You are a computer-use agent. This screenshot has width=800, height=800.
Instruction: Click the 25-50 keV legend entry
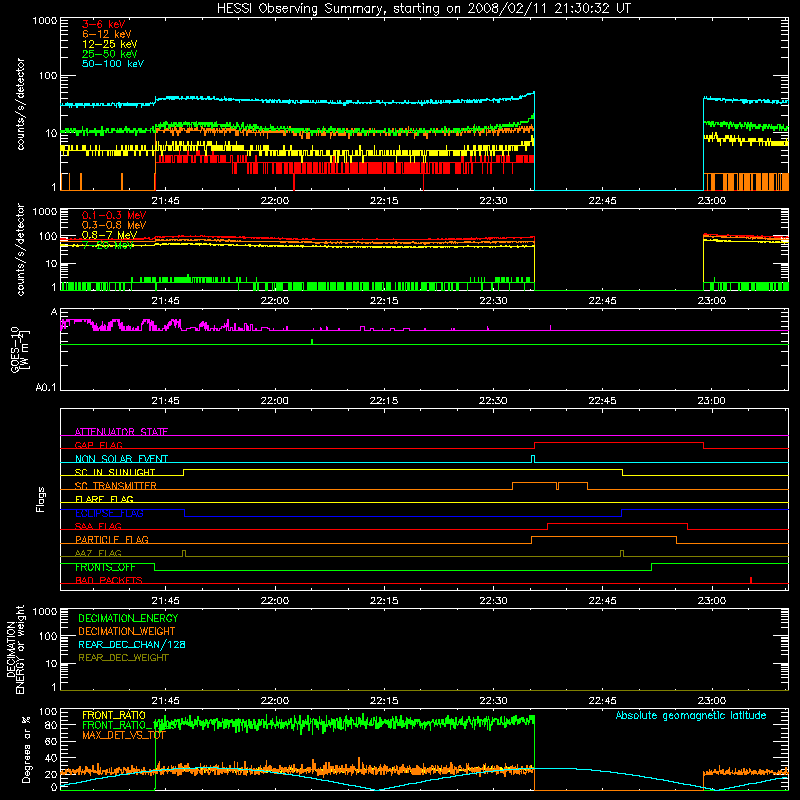[x=110, y=54]
